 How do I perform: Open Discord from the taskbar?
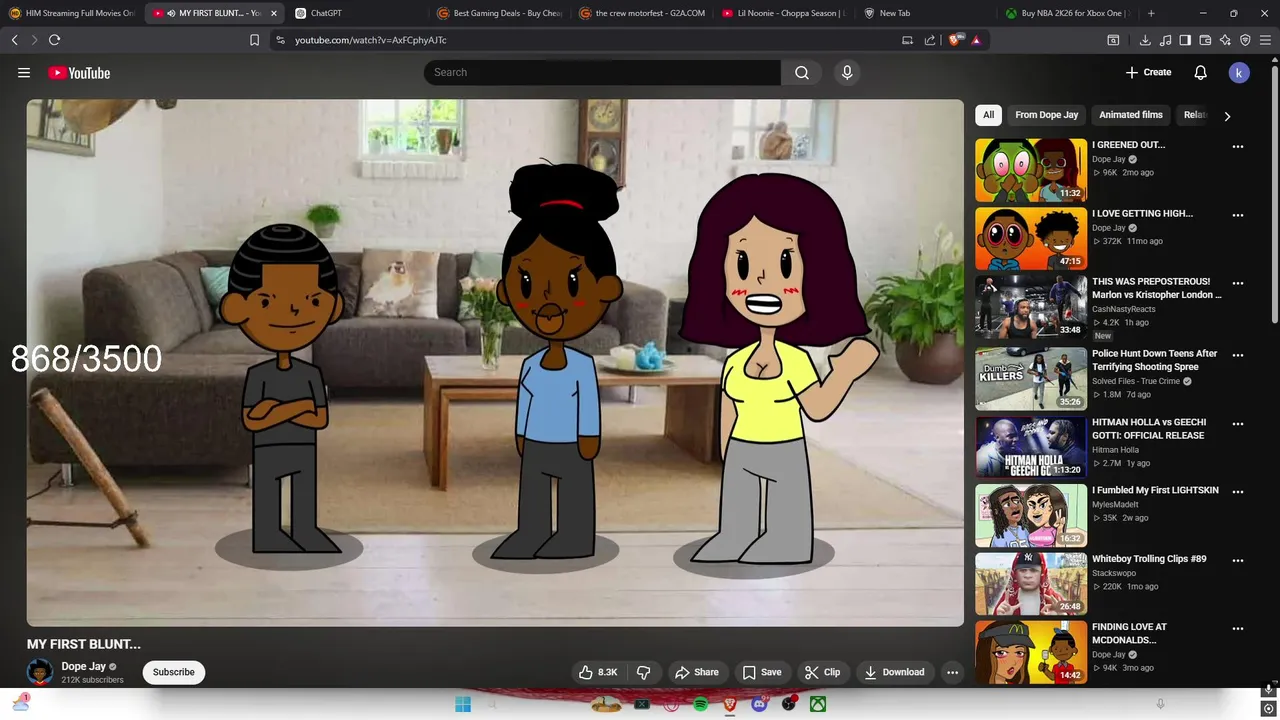coord(759,704)
